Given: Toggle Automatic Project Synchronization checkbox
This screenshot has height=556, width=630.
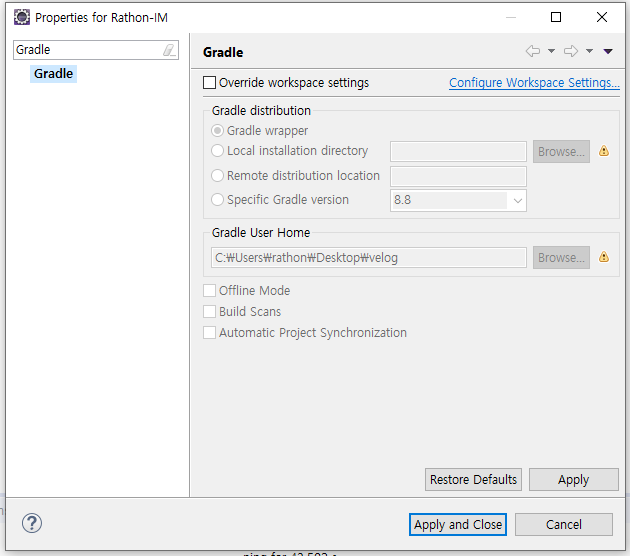Looking at the screenshot, I should (x=209, y=333).
